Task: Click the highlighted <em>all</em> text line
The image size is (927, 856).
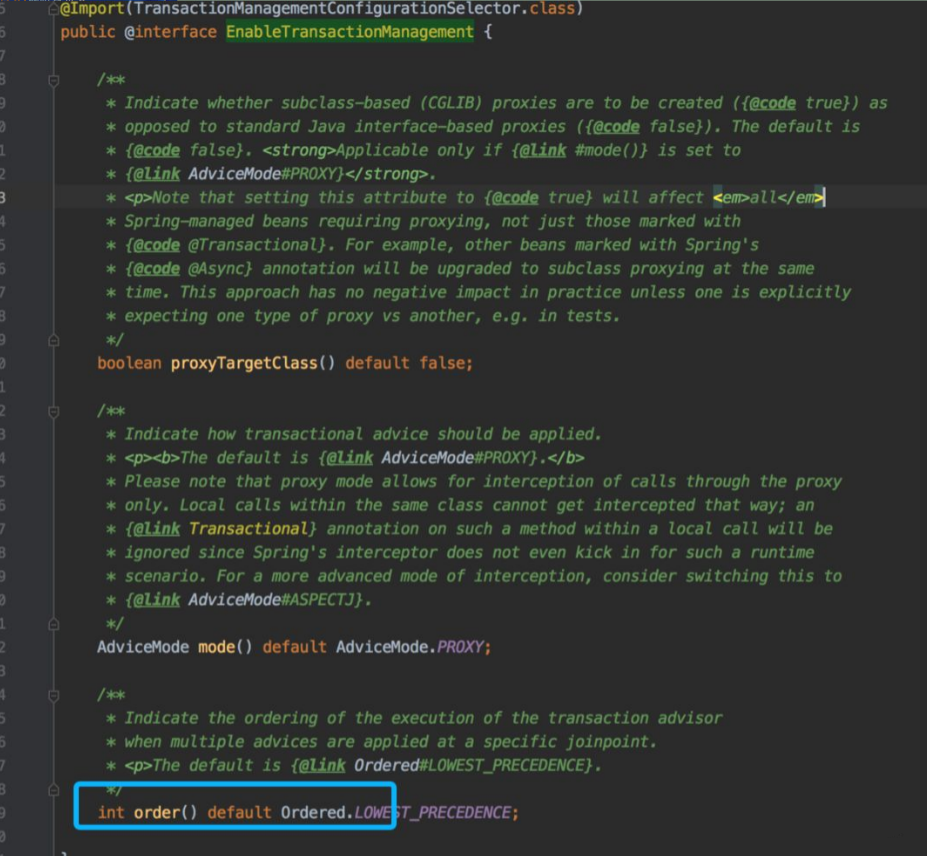Action: (x=770, y=197)
